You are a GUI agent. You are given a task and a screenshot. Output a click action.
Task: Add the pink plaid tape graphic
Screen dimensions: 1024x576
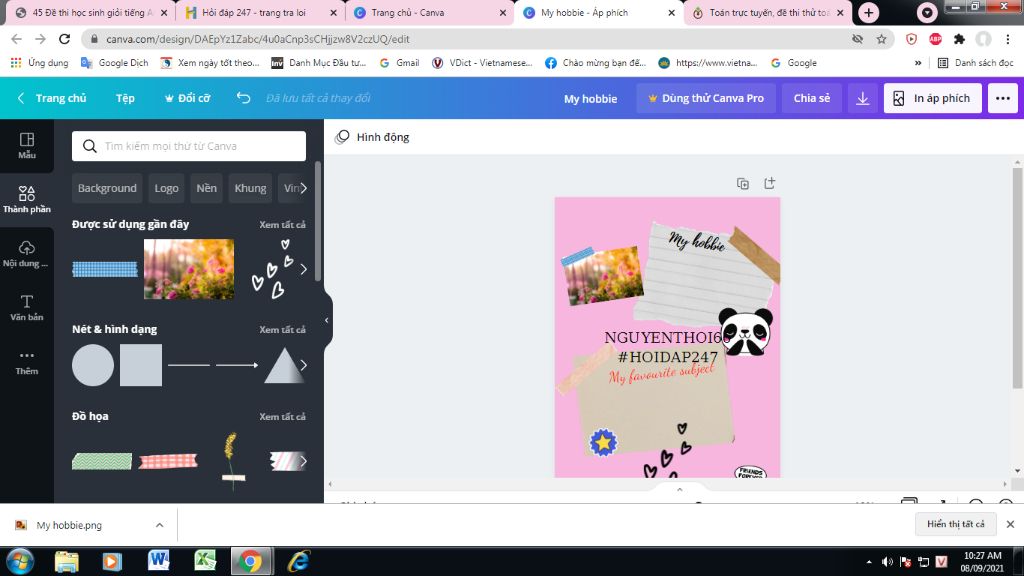pos(168,461)
